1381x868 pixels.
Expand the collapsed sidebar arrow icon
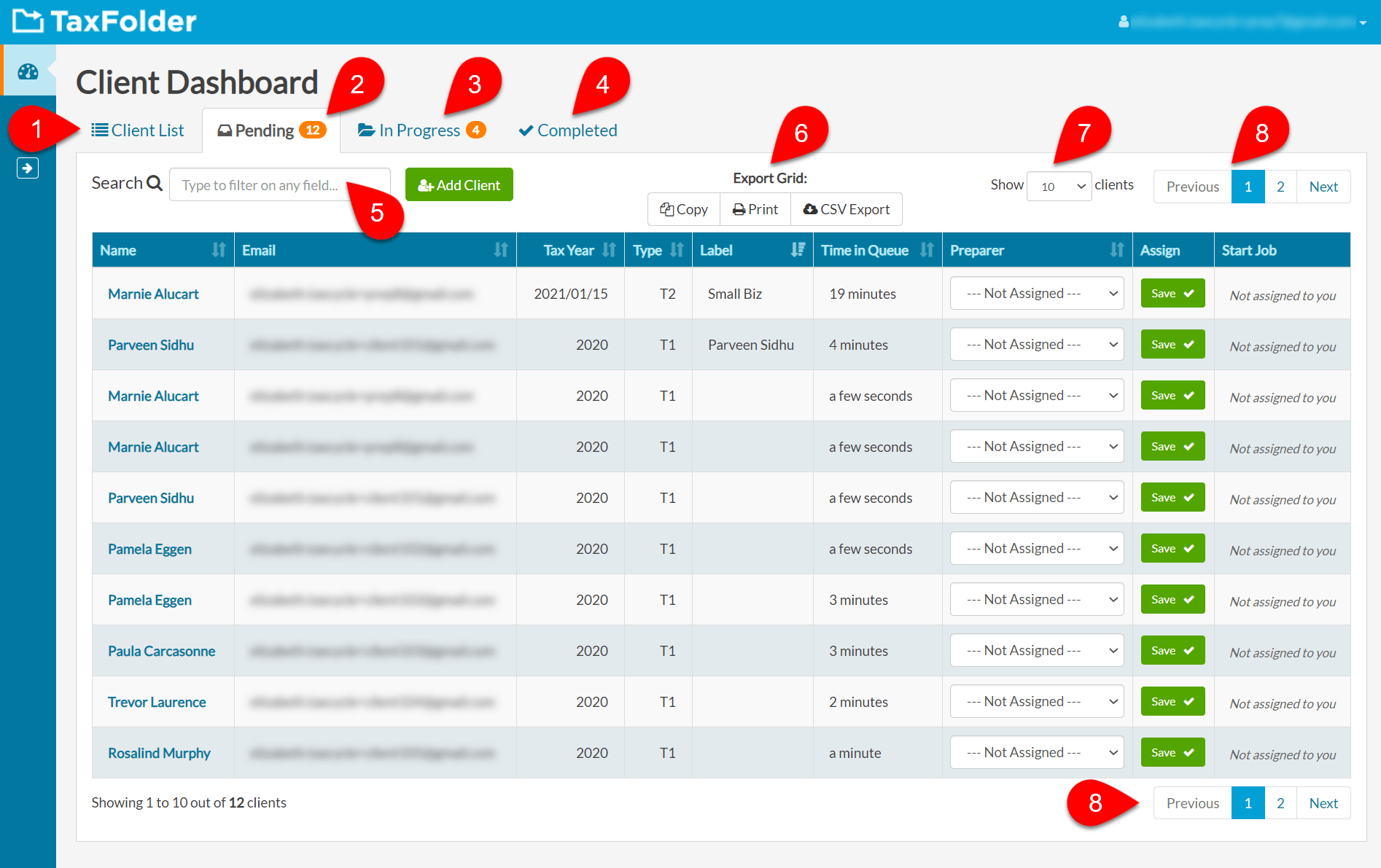pos(28,168)
